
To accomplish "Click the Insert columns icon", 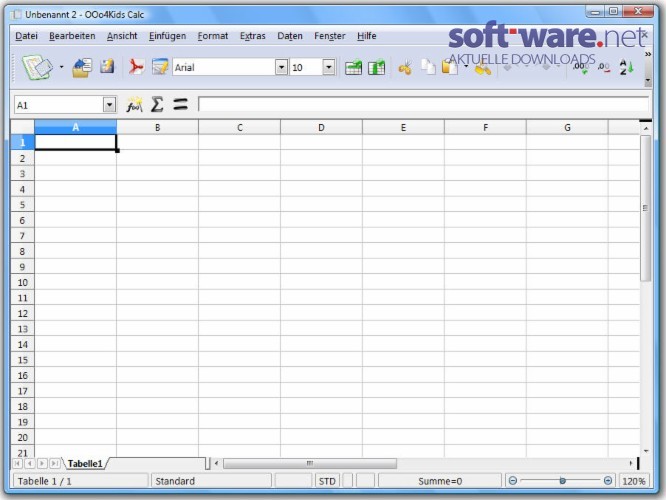I will 376,67.
